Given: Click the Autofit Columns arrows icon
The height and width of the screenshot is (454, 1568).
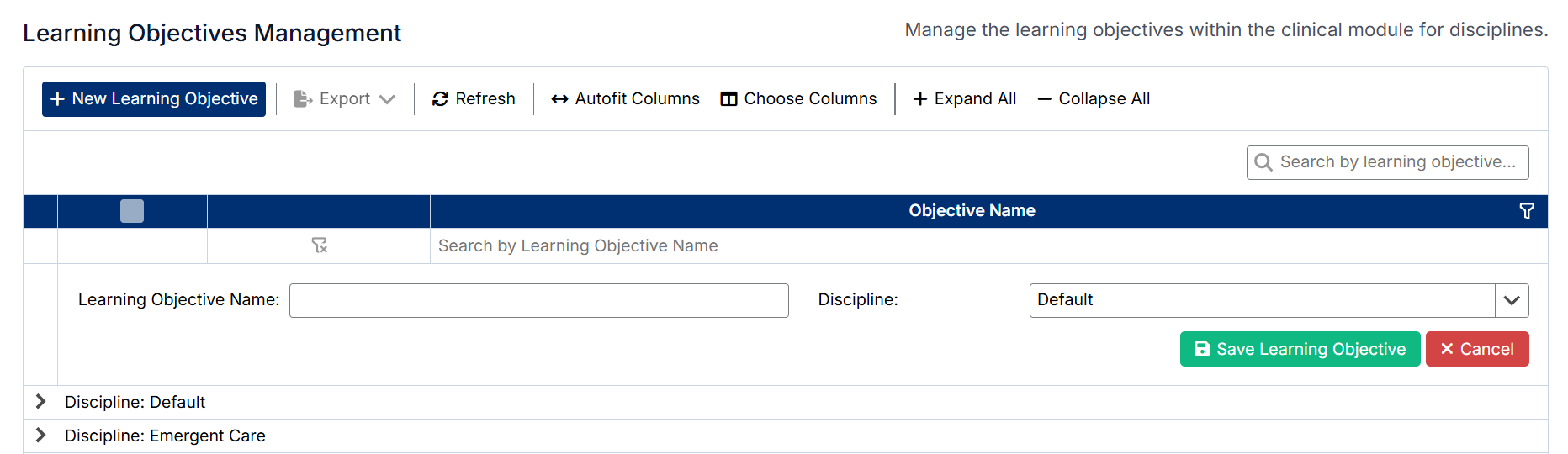Looking at the screenshot, I should 559,99.
